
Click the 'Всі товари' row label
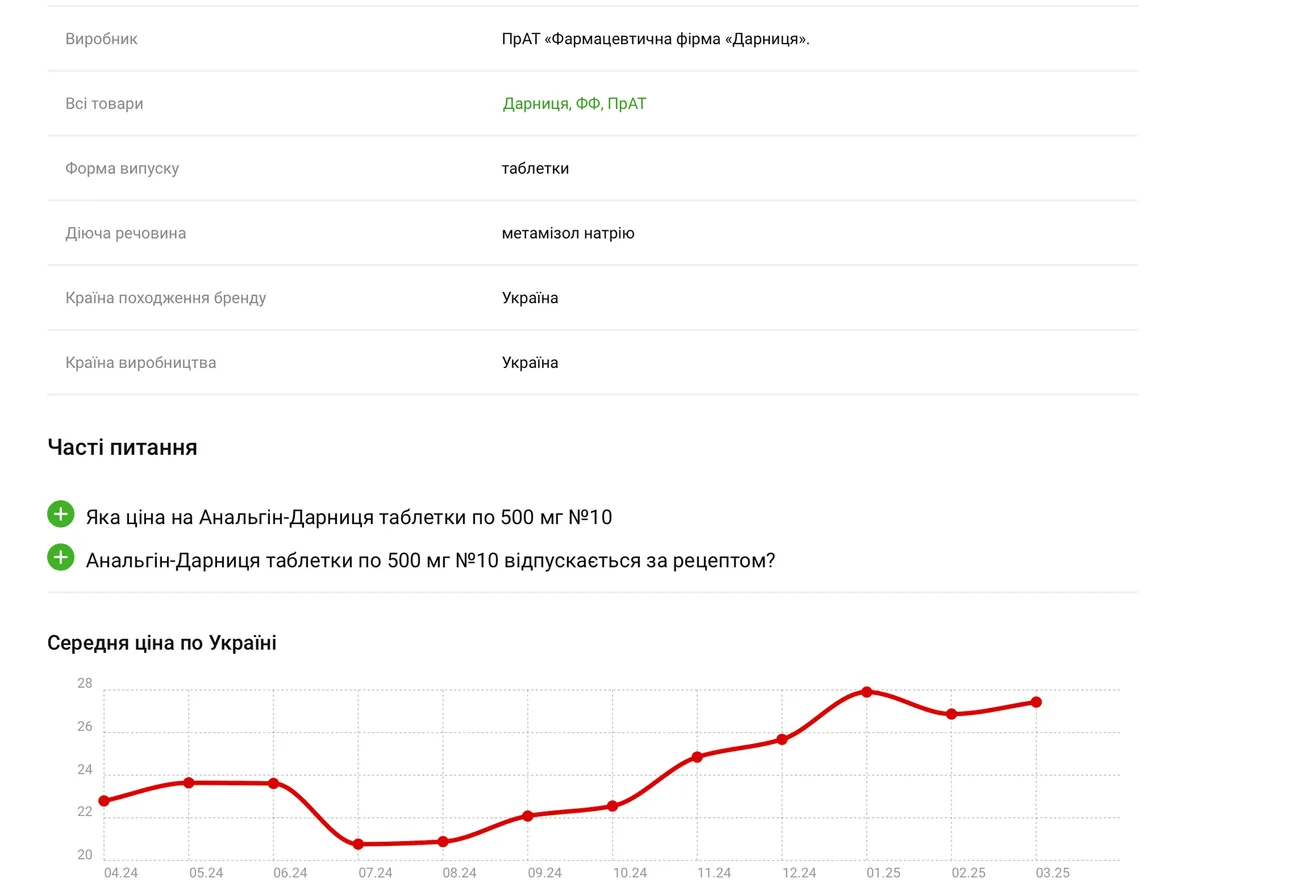pos(104,104)
